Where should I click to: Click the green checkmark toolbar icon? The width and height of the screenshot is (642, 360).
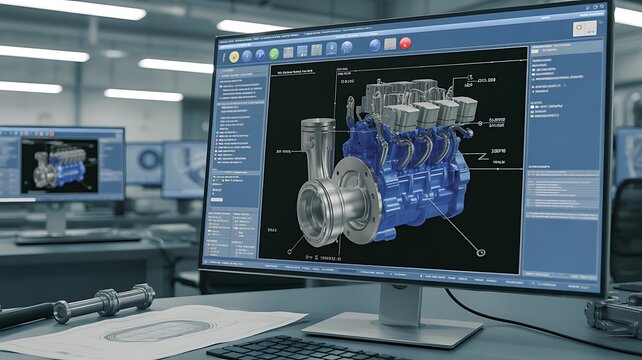274,54
